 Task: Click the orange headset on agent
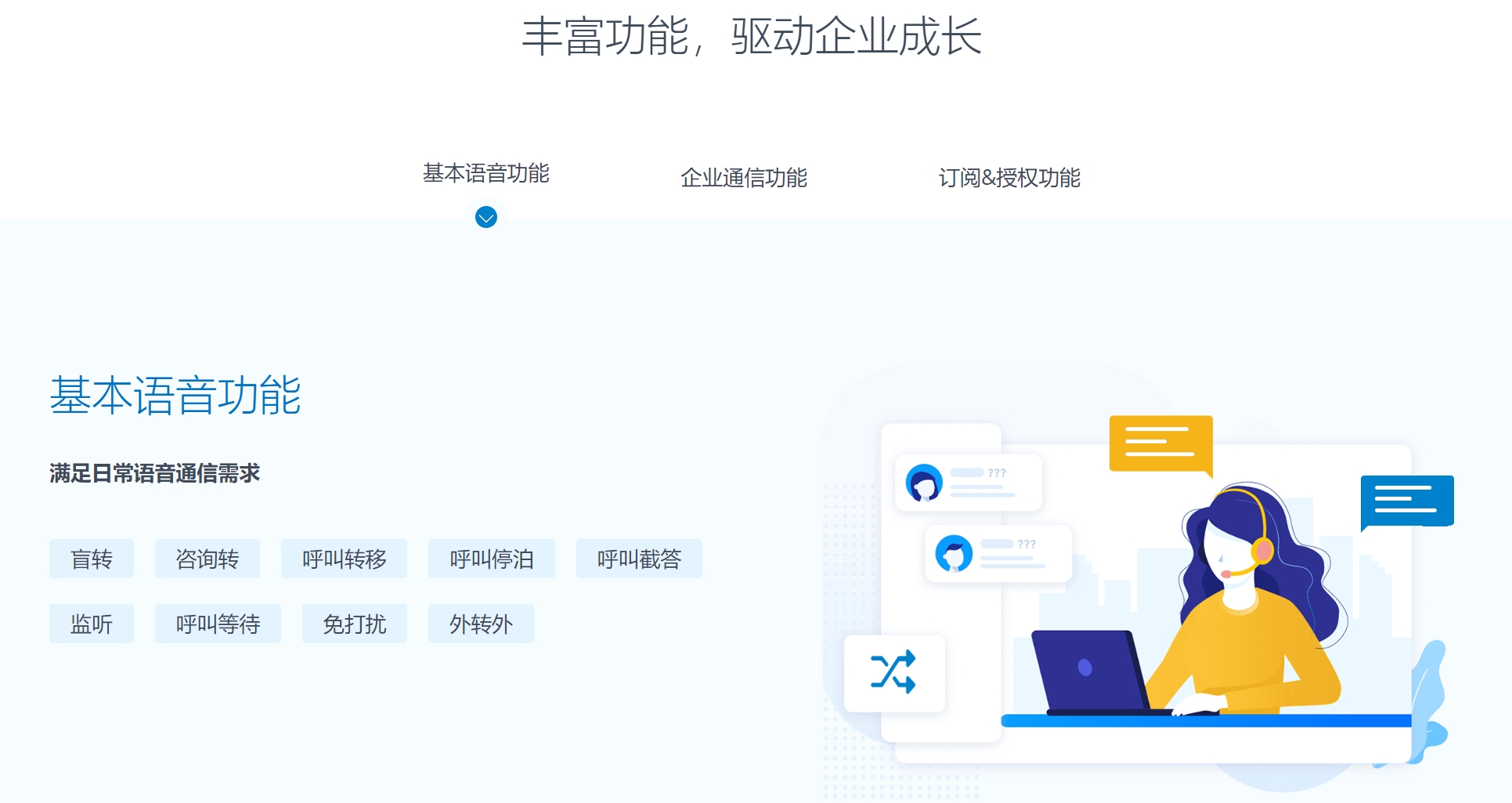coord(1261,549)
